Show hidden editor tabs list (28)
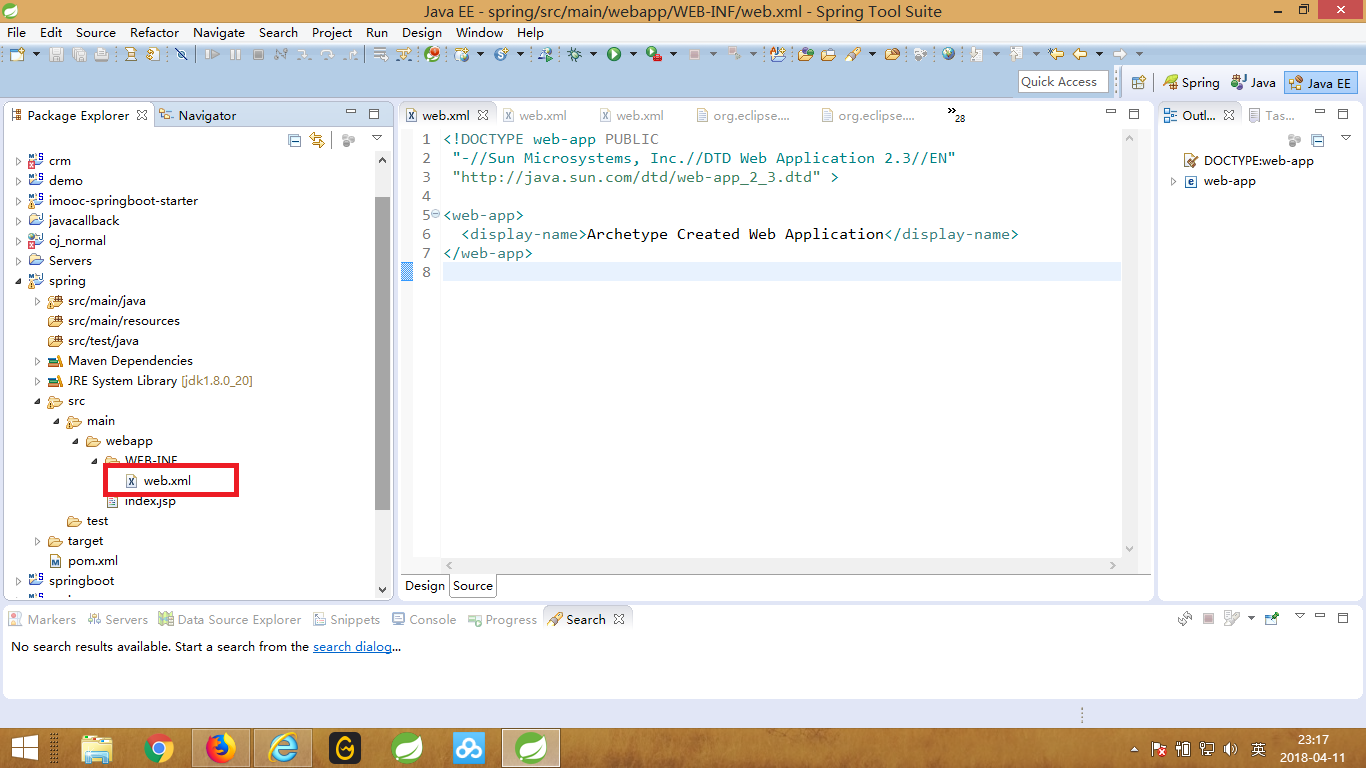 click(955, 115)
